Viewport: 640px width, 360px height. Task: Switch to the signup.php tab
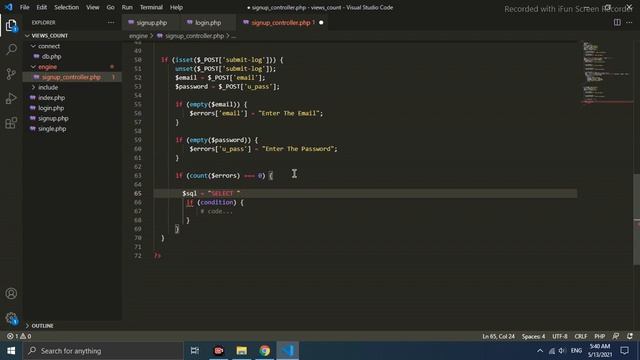point(150,23)
